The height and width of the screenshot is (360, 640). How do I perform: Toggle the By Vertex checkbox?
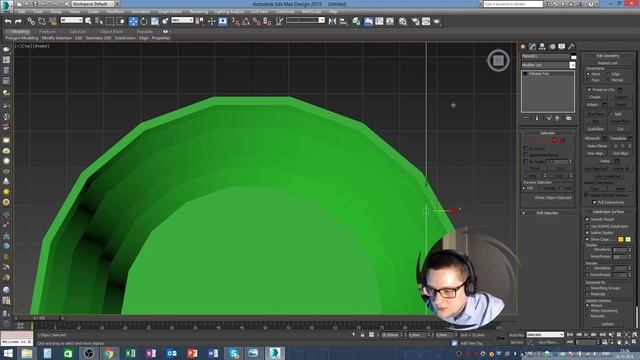526,149
